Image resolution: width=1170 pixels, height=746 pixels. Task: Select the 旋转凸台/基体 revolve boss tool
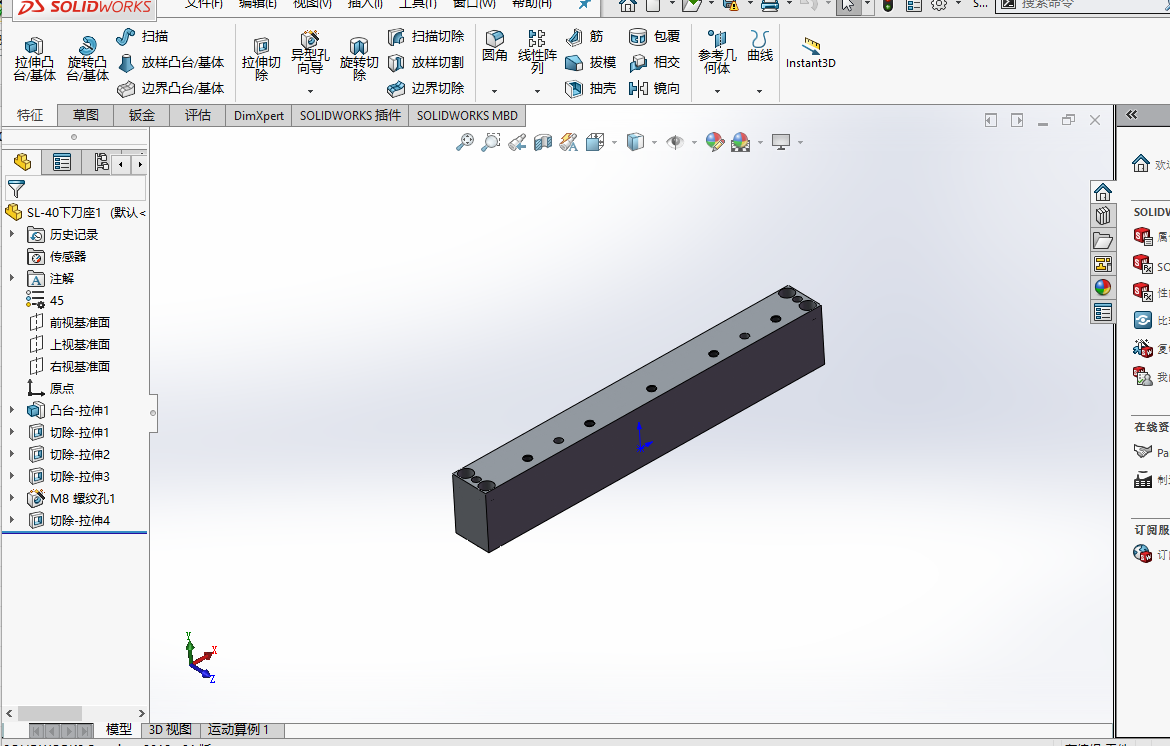click(x=87, y=59)
